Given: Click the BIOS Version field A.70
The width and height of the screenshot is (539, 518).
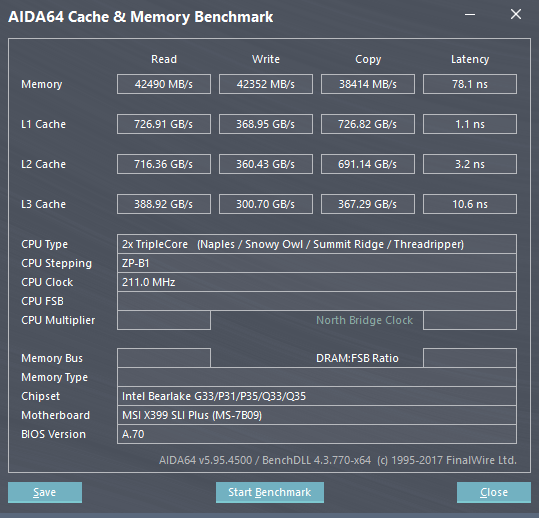Looking at the screenshot, I should 317,434.
